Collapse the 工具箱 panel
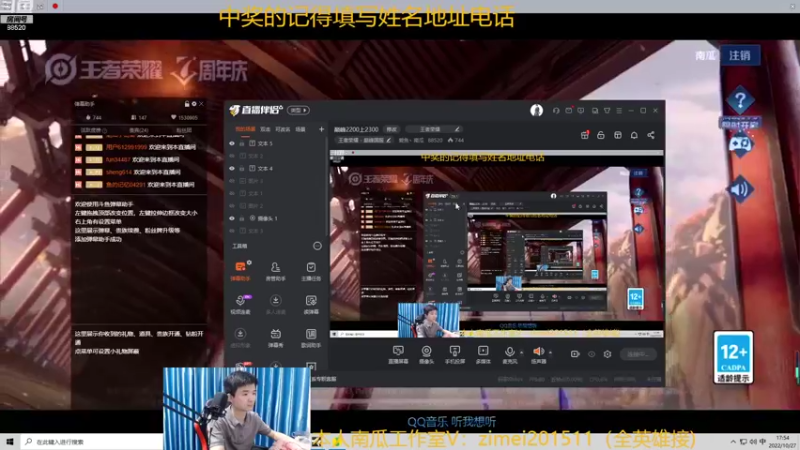Image resolution: width=800 pixels, height=450 pixels. [x=317, y=246]
